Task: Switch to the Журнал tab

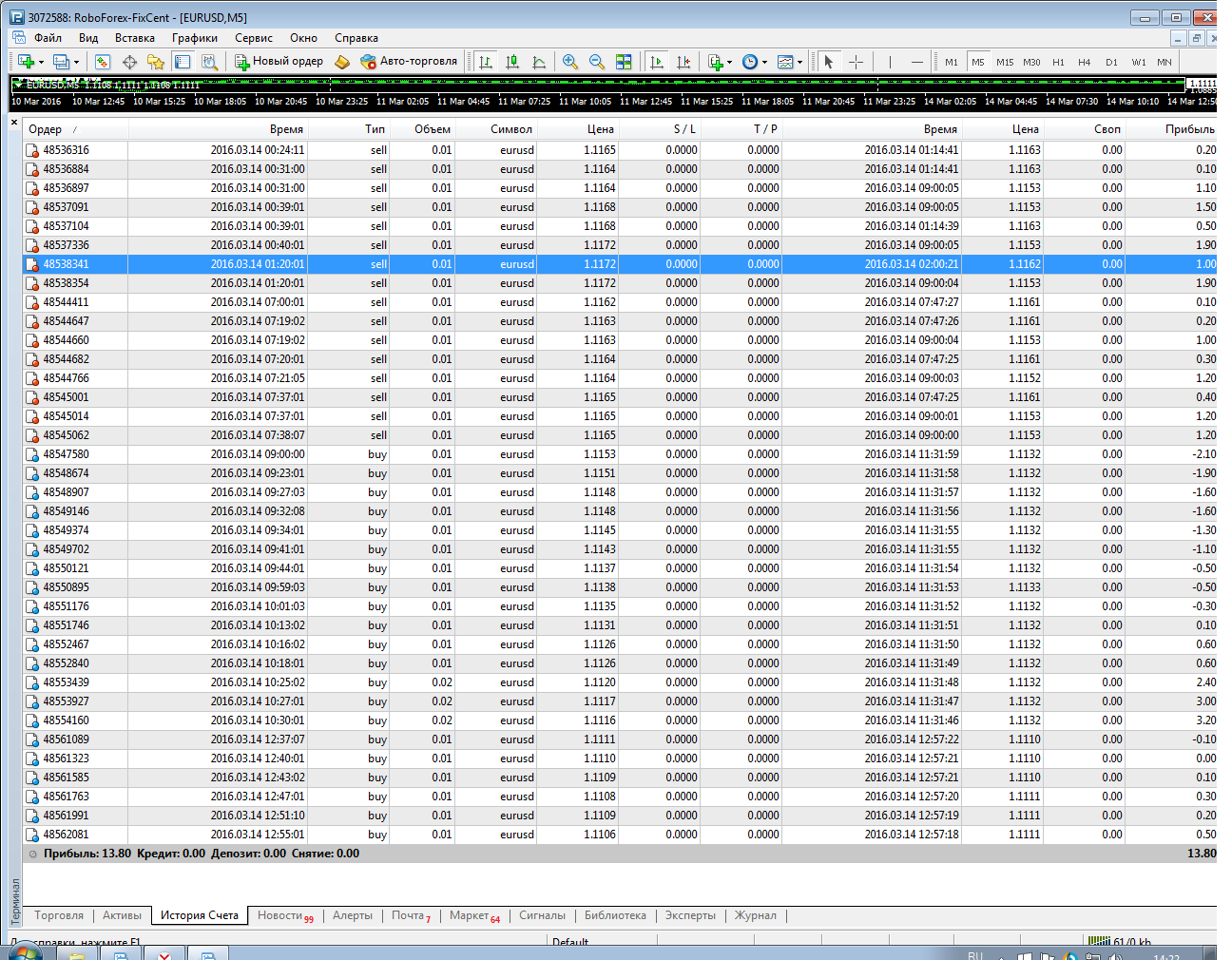Action: click(756, 915)
